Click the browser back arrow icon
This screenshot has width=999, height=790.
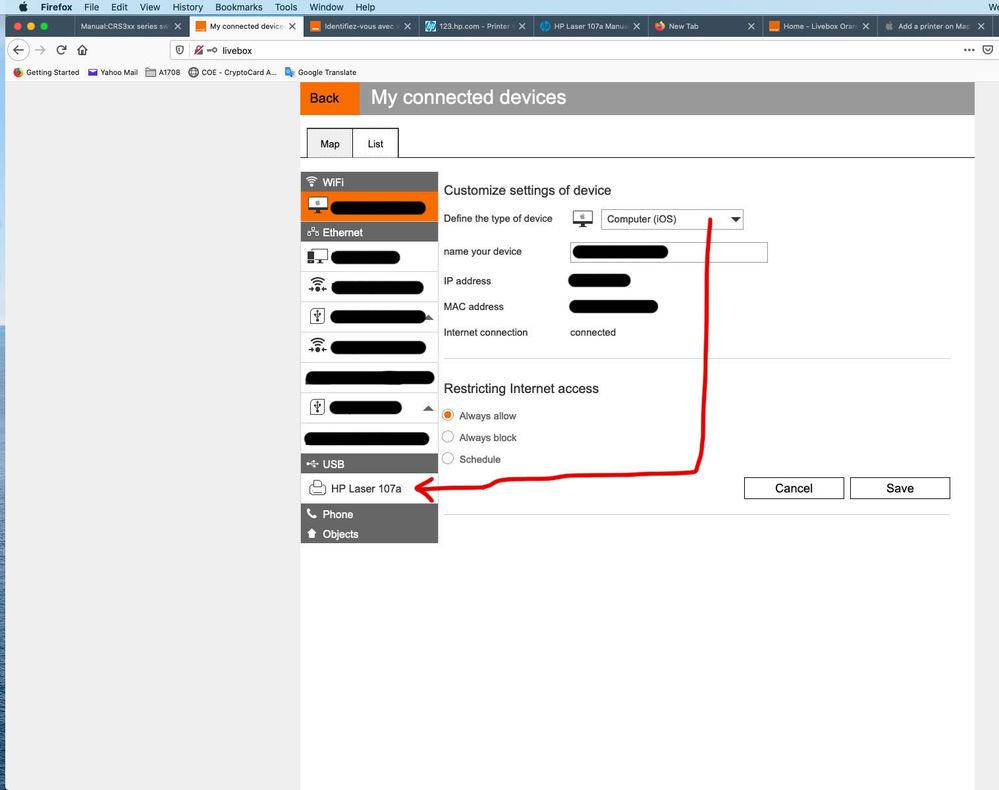pyautogui.click(x=17, y=50)
